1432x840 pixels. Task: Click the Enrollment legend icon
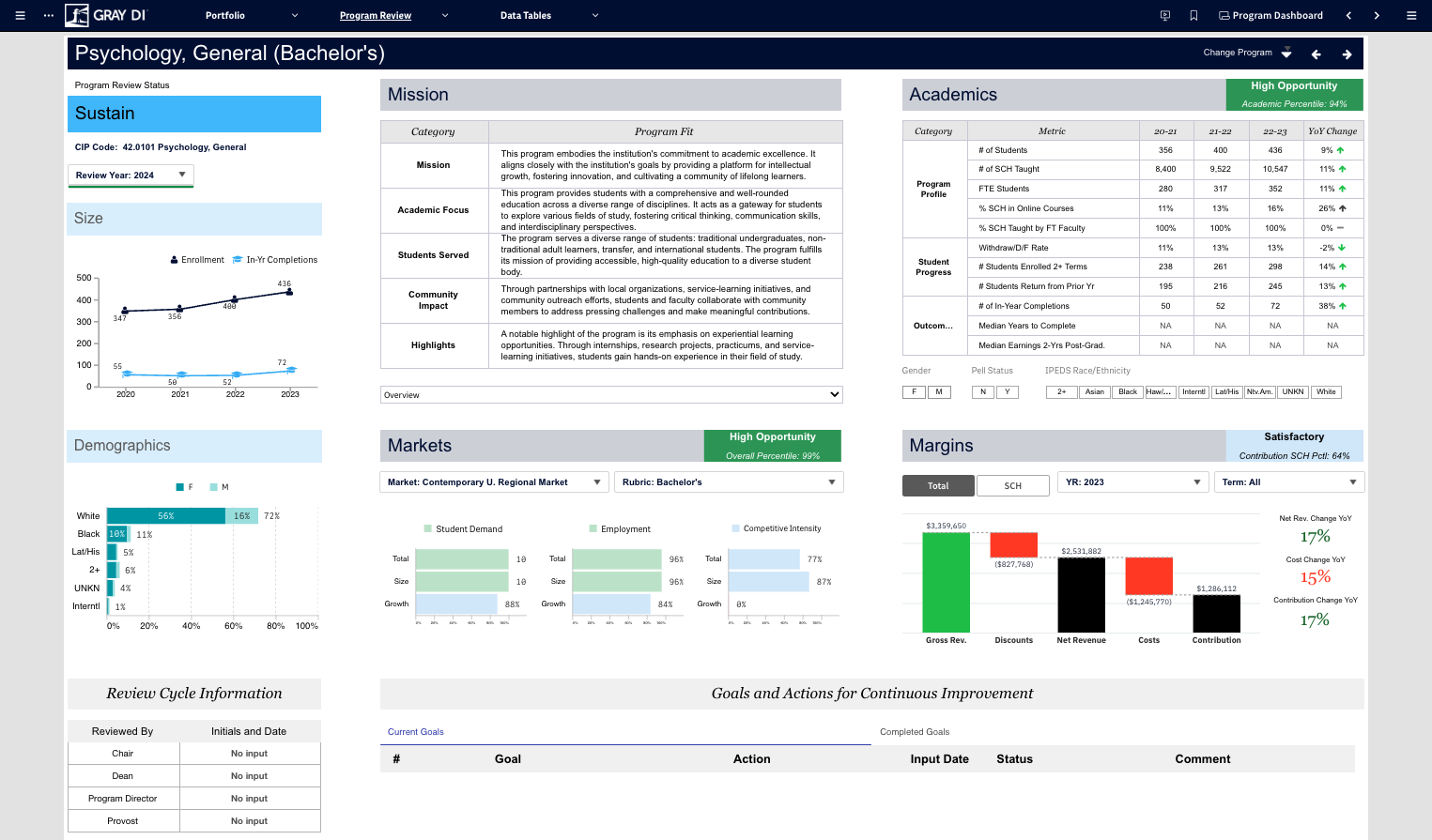175,260
